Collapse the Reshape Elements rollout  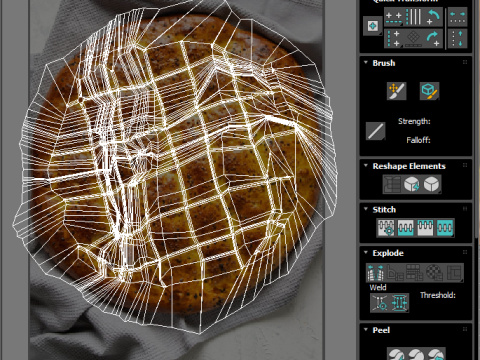pos(366,166)
